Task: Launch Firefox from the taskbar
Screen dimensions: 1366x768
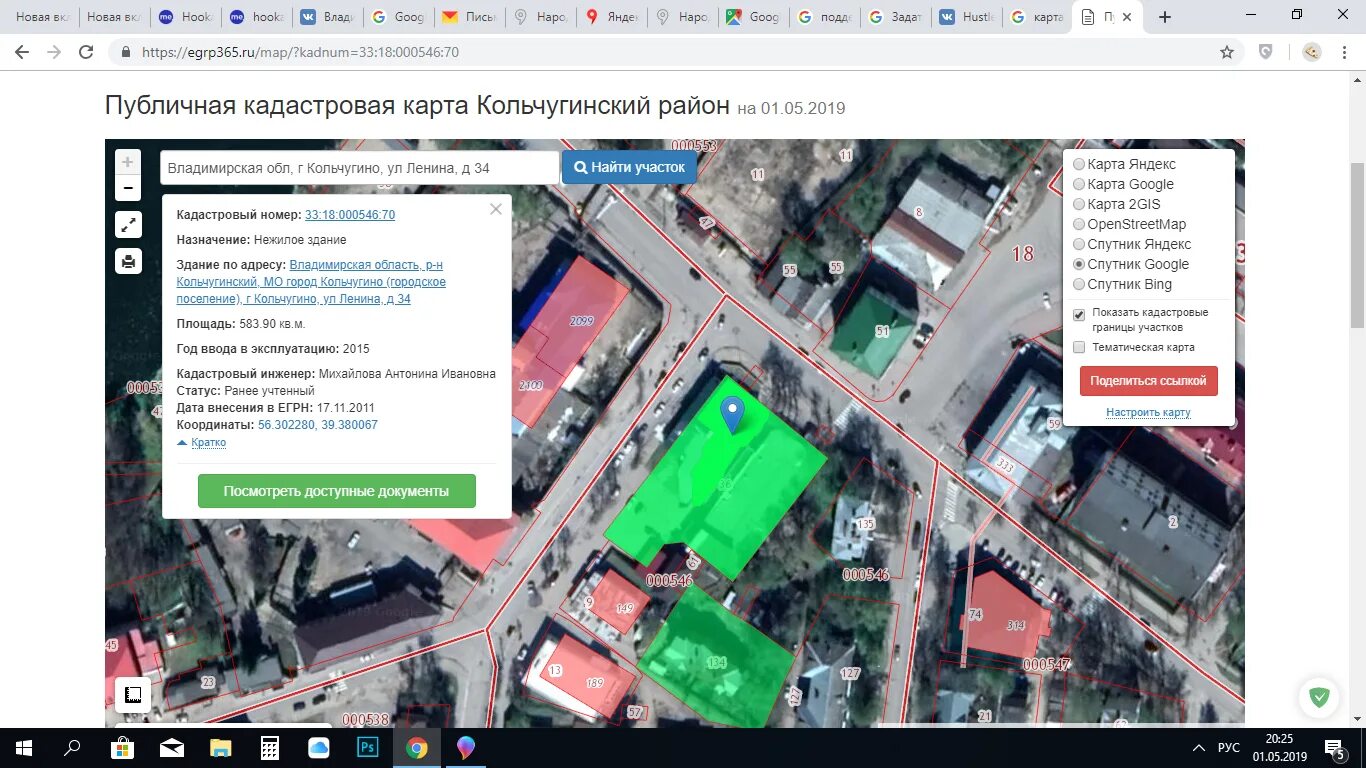Action: pyautogui.click(x=464, y=747)
